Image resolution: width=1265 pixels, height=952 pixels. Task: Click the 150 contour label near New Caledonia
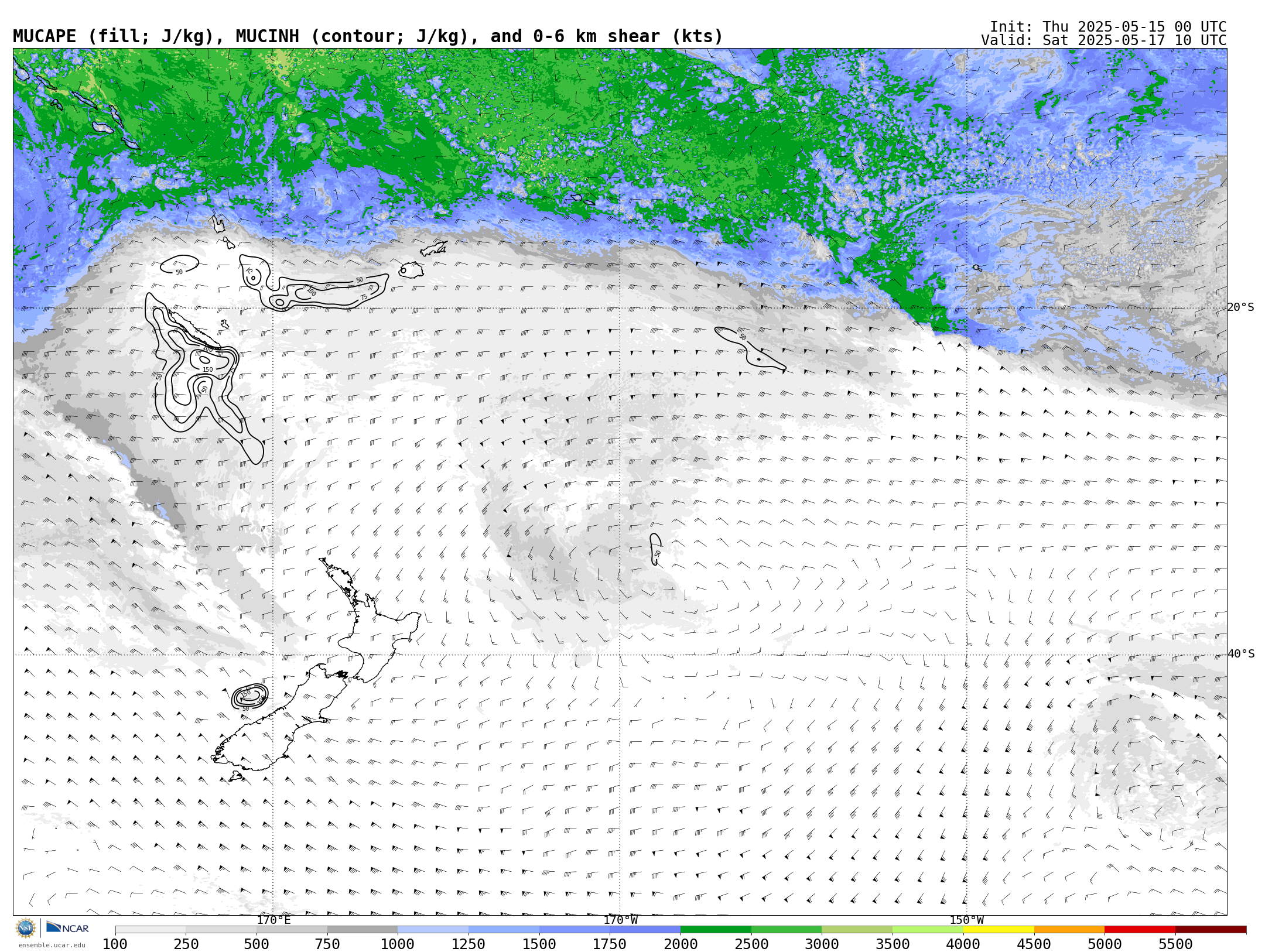point(207,370)
